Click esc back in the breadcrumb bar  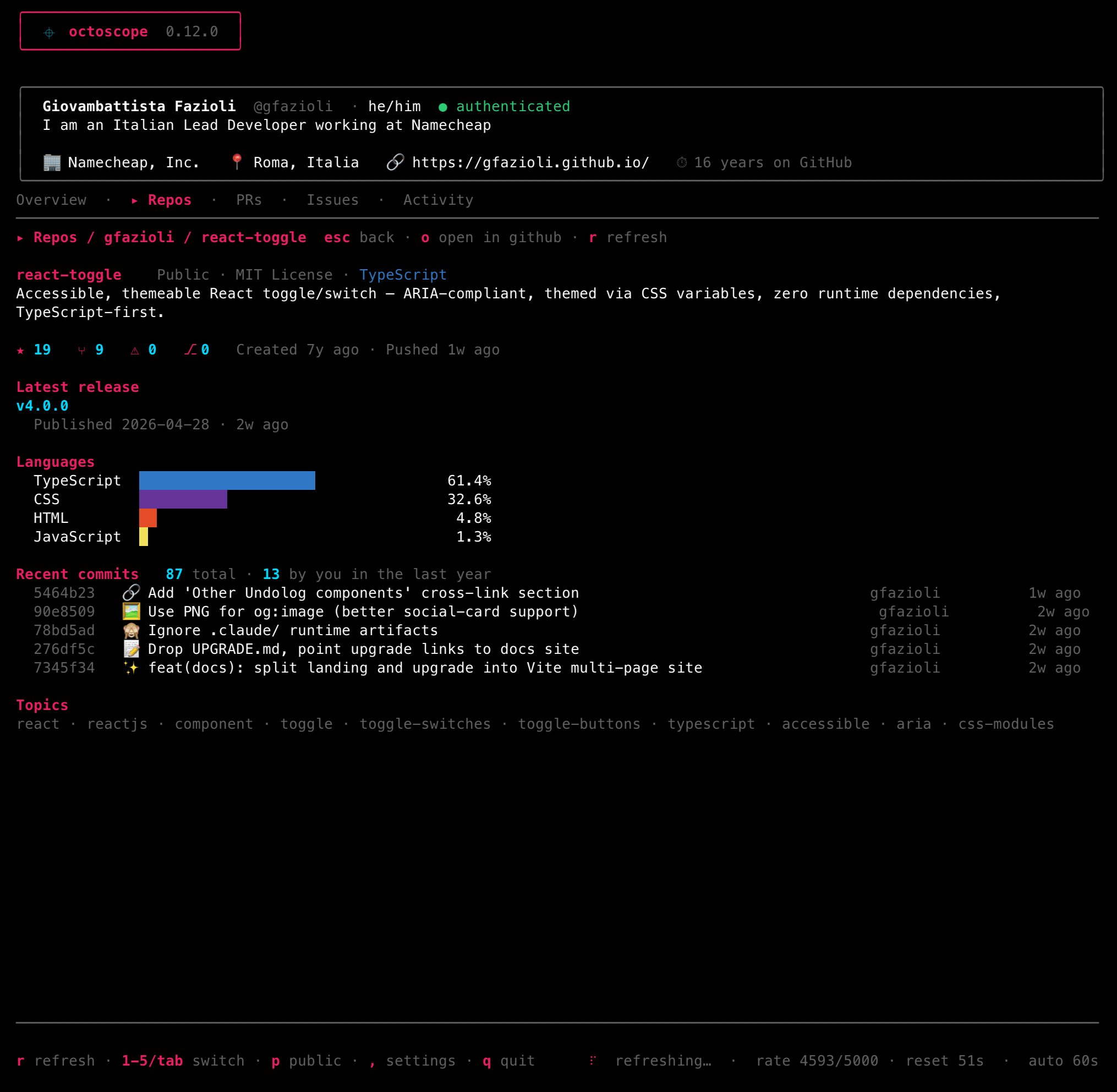click(x=359, y=237)
